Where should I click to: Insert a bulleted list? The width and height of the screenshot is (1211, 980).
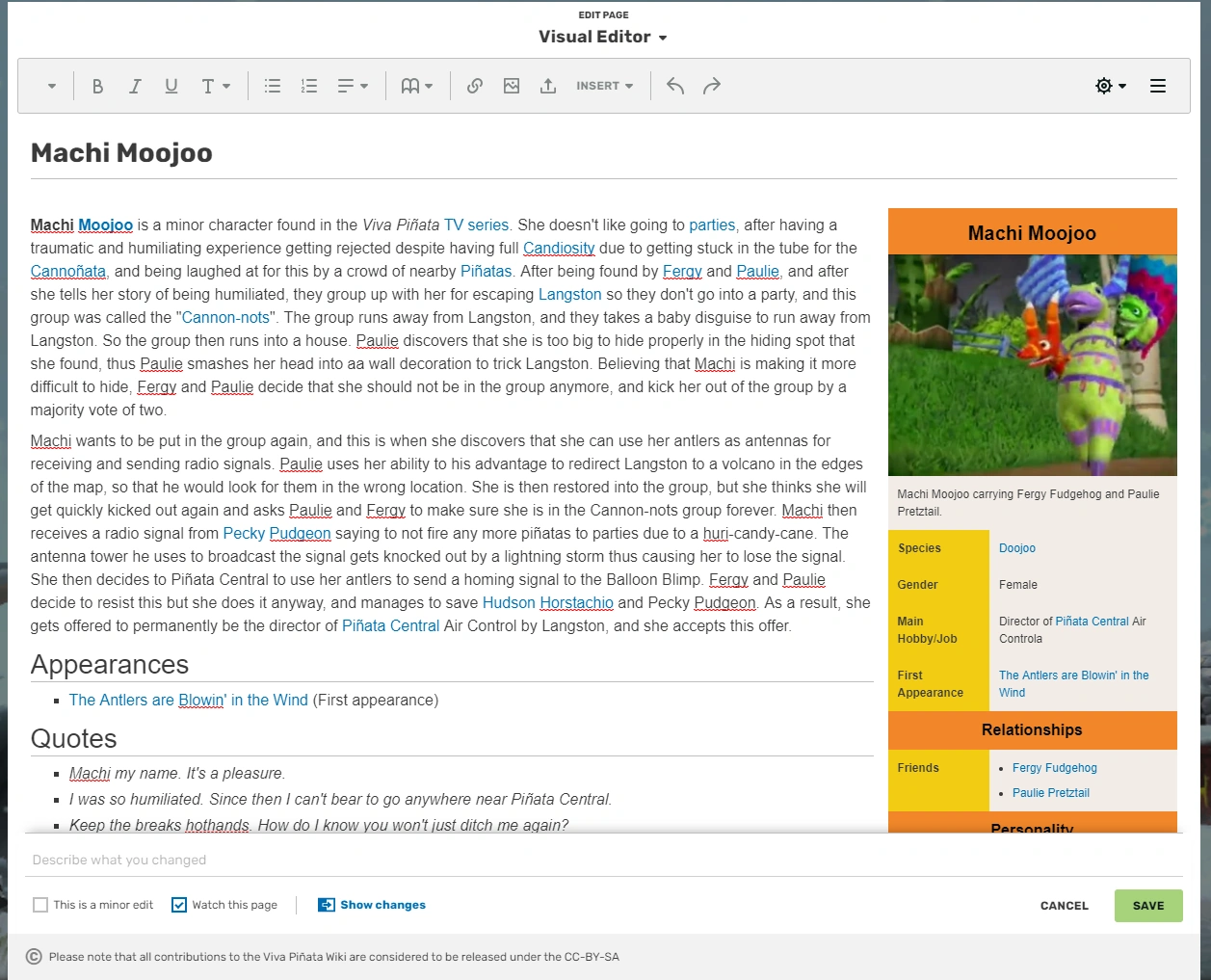click(273, 86)
